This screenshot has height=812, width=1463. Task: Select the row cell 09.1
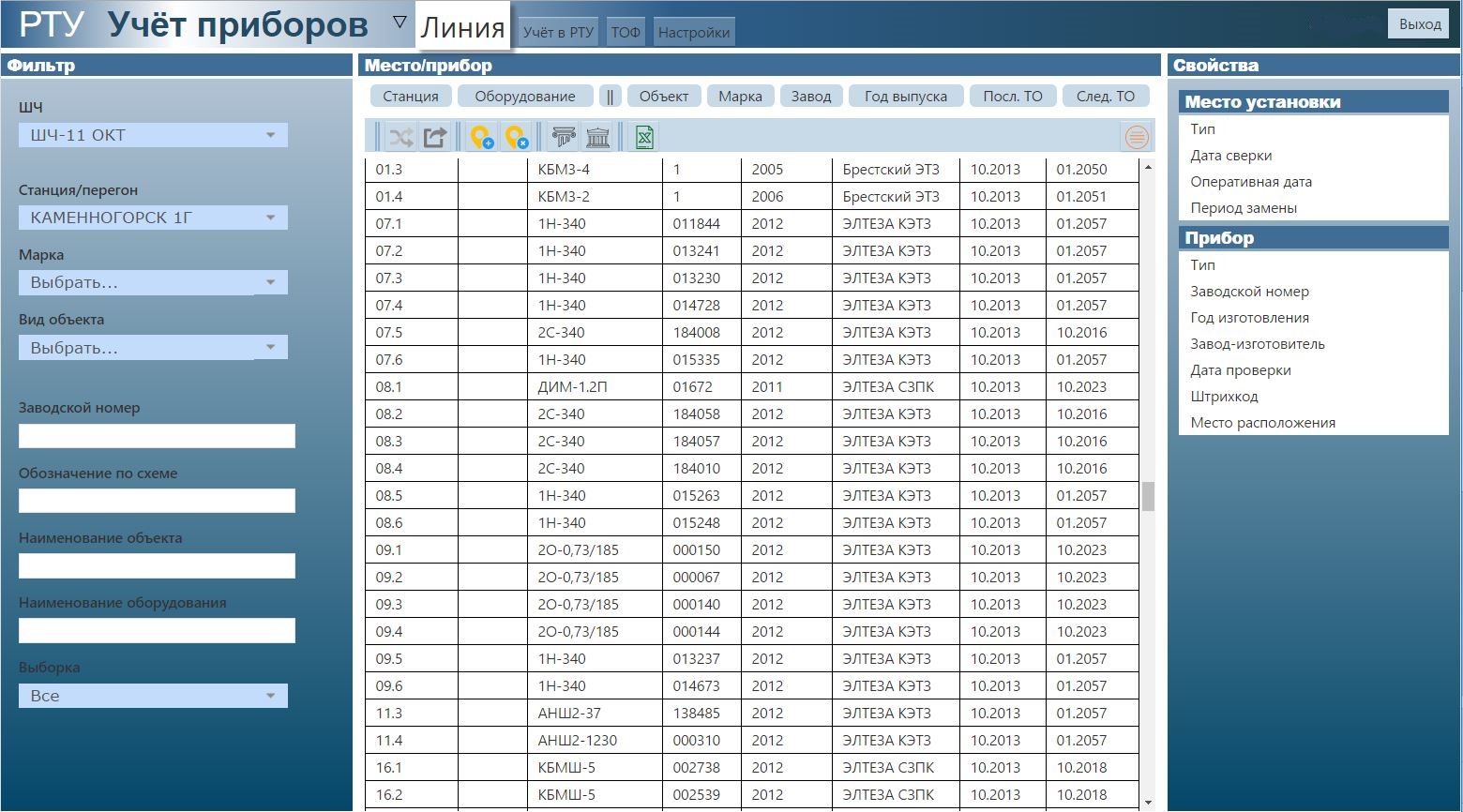pyautogui.click(x=412, y=550)
